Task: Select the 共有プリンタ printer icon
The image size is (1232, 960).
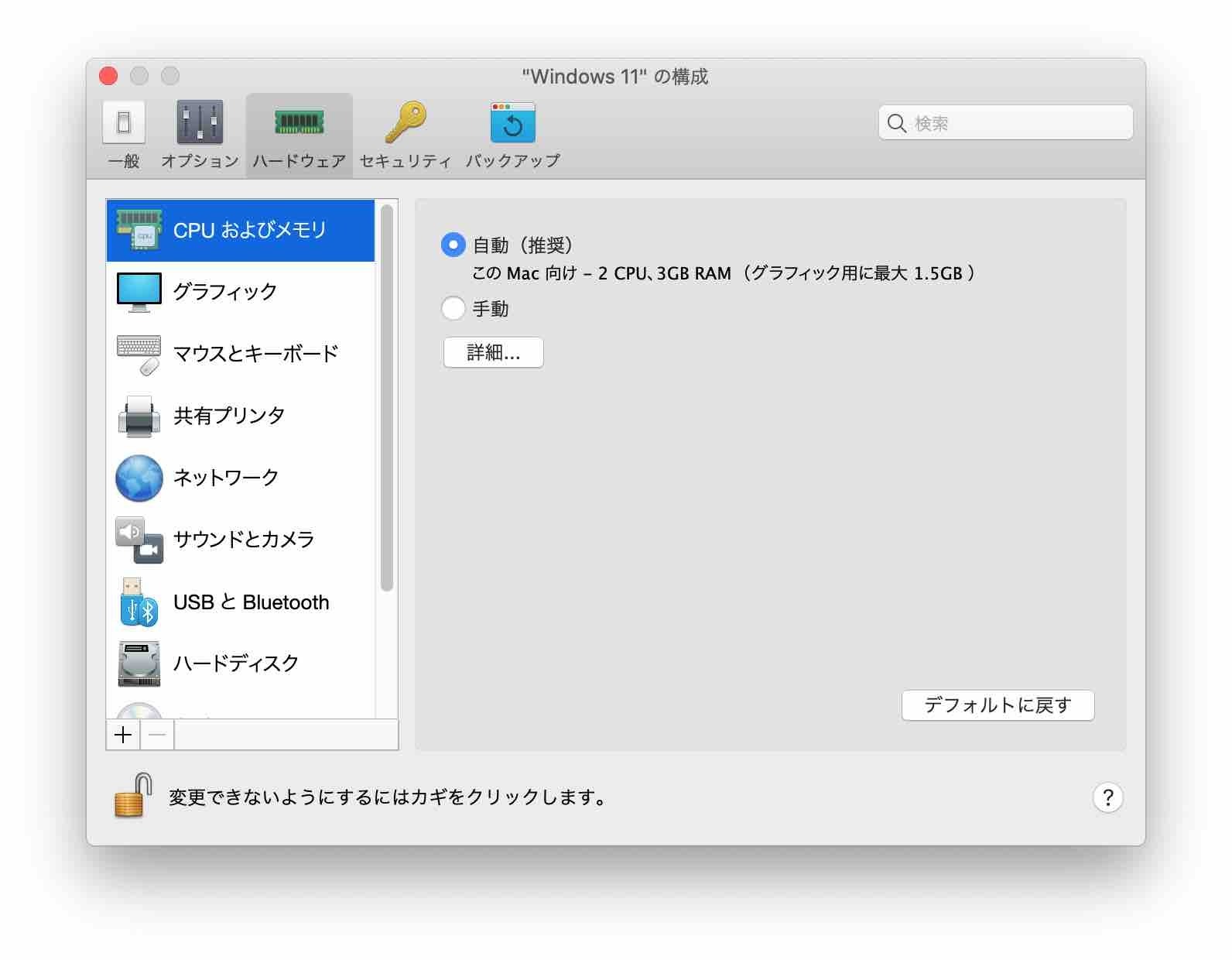Action: coord(139,416)
